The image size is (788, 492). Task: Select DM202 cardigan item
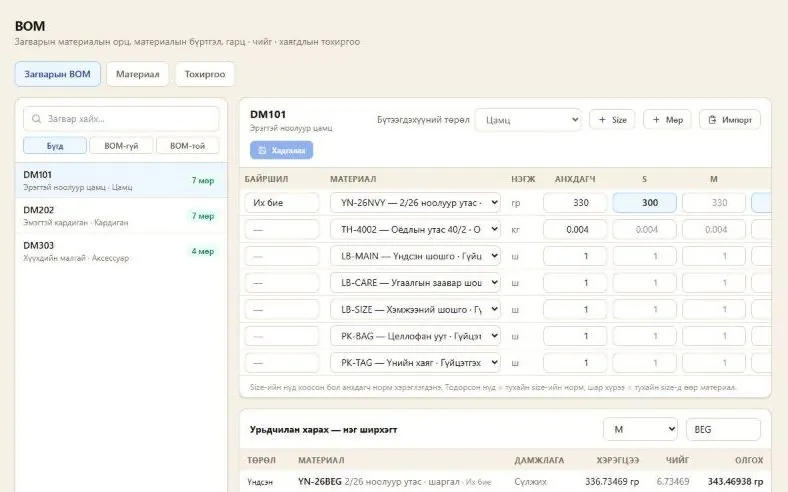(x=121, y=216)
